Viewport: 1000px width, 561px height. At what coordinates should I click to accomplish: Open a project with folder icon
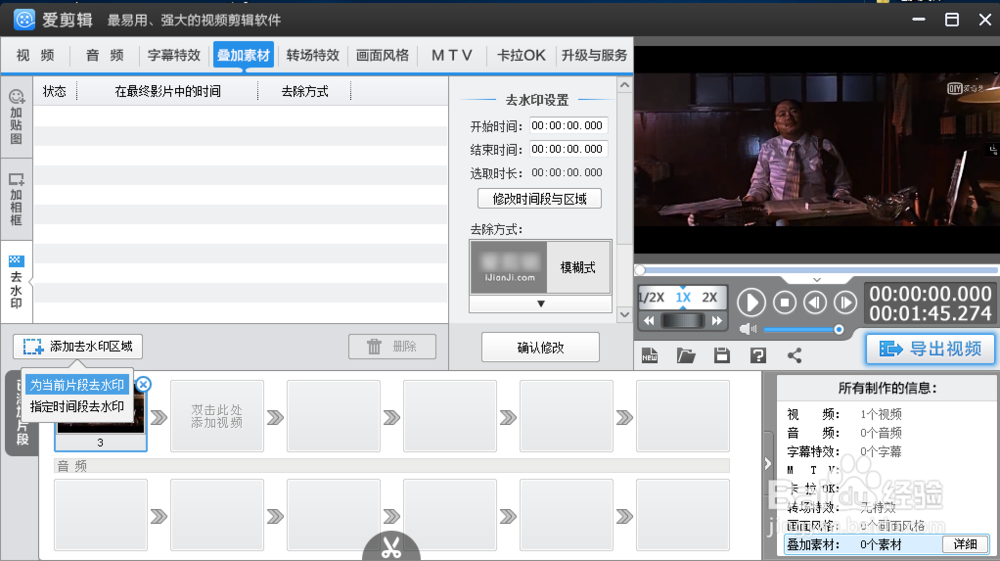click(686, 356)
